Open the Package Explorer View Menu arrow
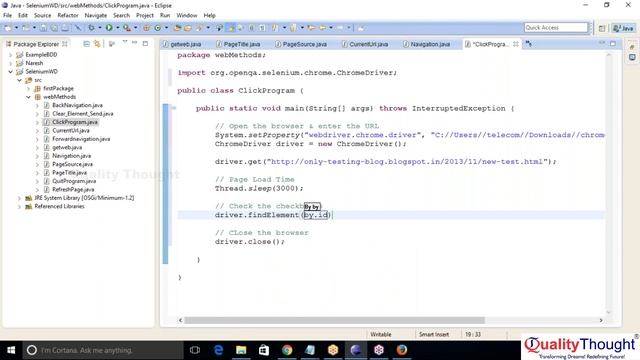Viewport: 640px width, 360px height. pyautogui.click(x=125, y=42)
